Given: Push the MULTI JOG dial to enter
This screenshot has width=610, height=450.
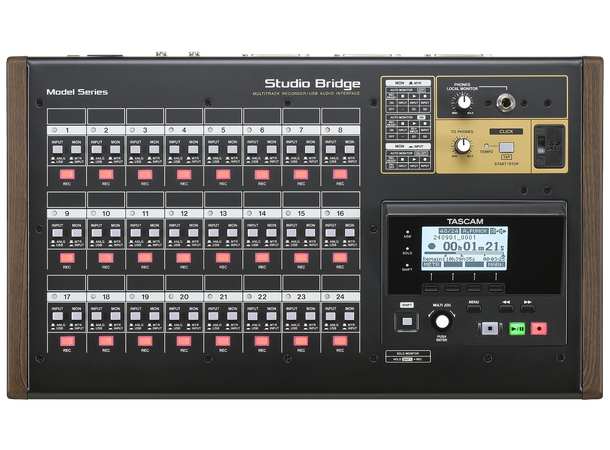Looking at the screenshot, I should pyautogui.click(x=442, y=321).
